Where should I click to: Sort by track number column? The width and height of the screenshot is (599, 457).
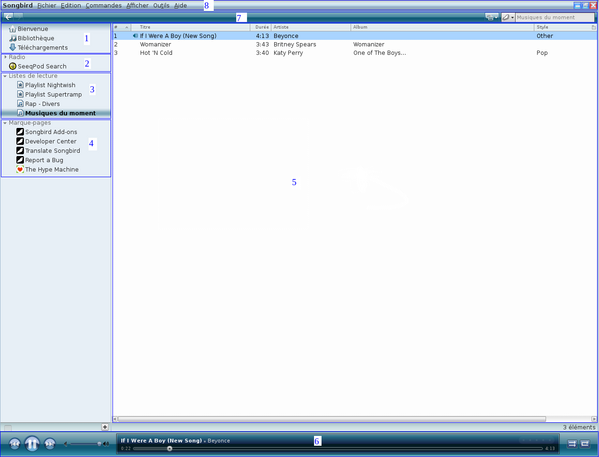coord(122,27)
